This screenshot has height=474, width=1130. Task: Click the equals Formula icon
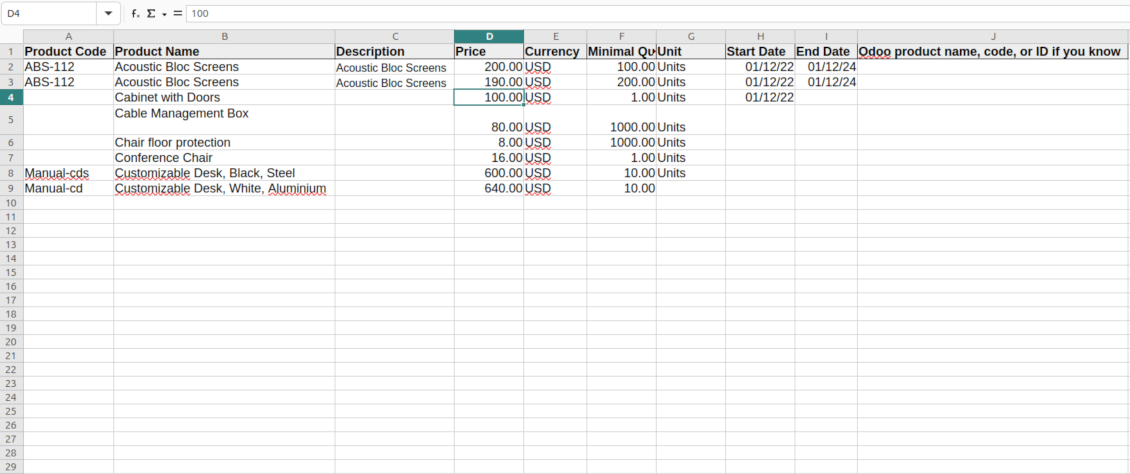point(177,14)
